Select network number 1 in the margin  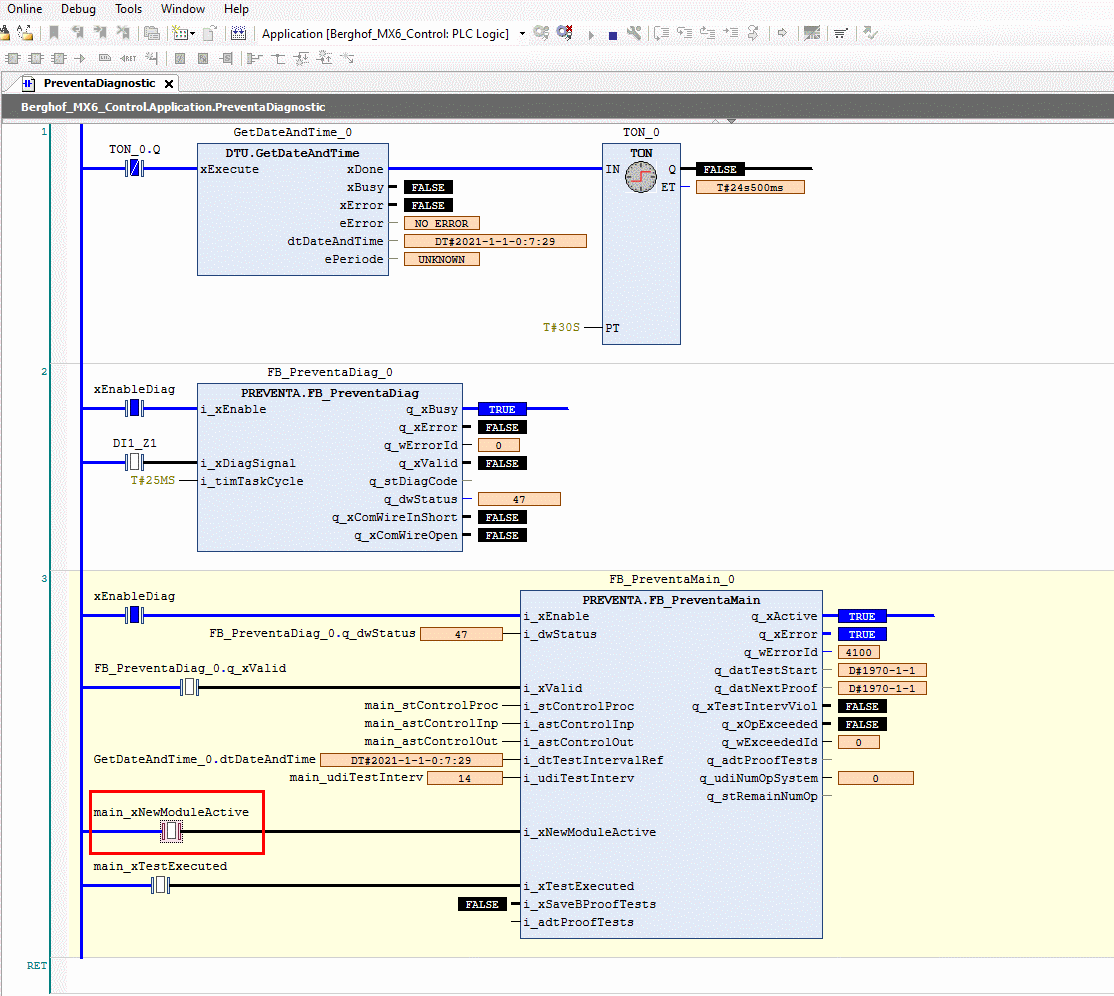pyautogui.click(x=44, y=131)
